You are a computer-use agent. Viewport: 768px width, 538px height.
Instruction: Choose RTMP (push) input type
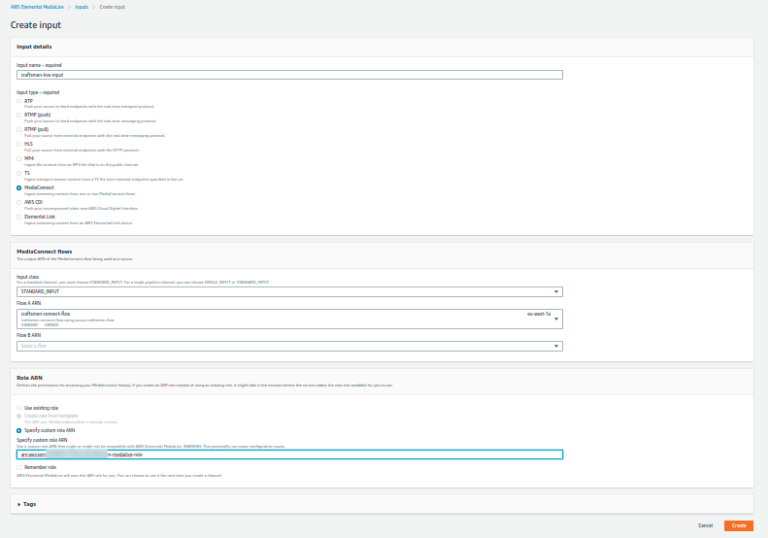19,115
